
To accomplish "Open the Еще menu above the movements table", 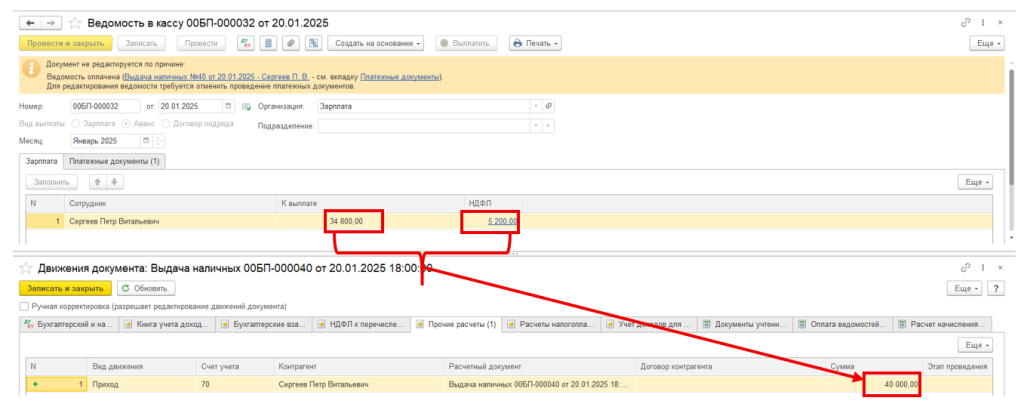I will pyautogui.click(x=975, y=344).
